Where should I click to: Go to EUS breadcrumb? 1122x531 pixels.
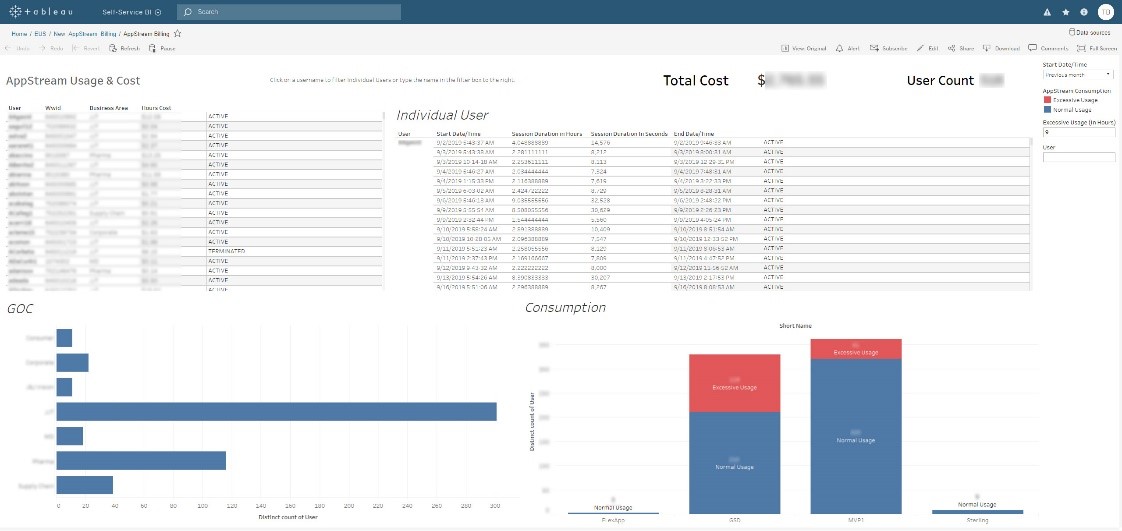pos(41,34)
